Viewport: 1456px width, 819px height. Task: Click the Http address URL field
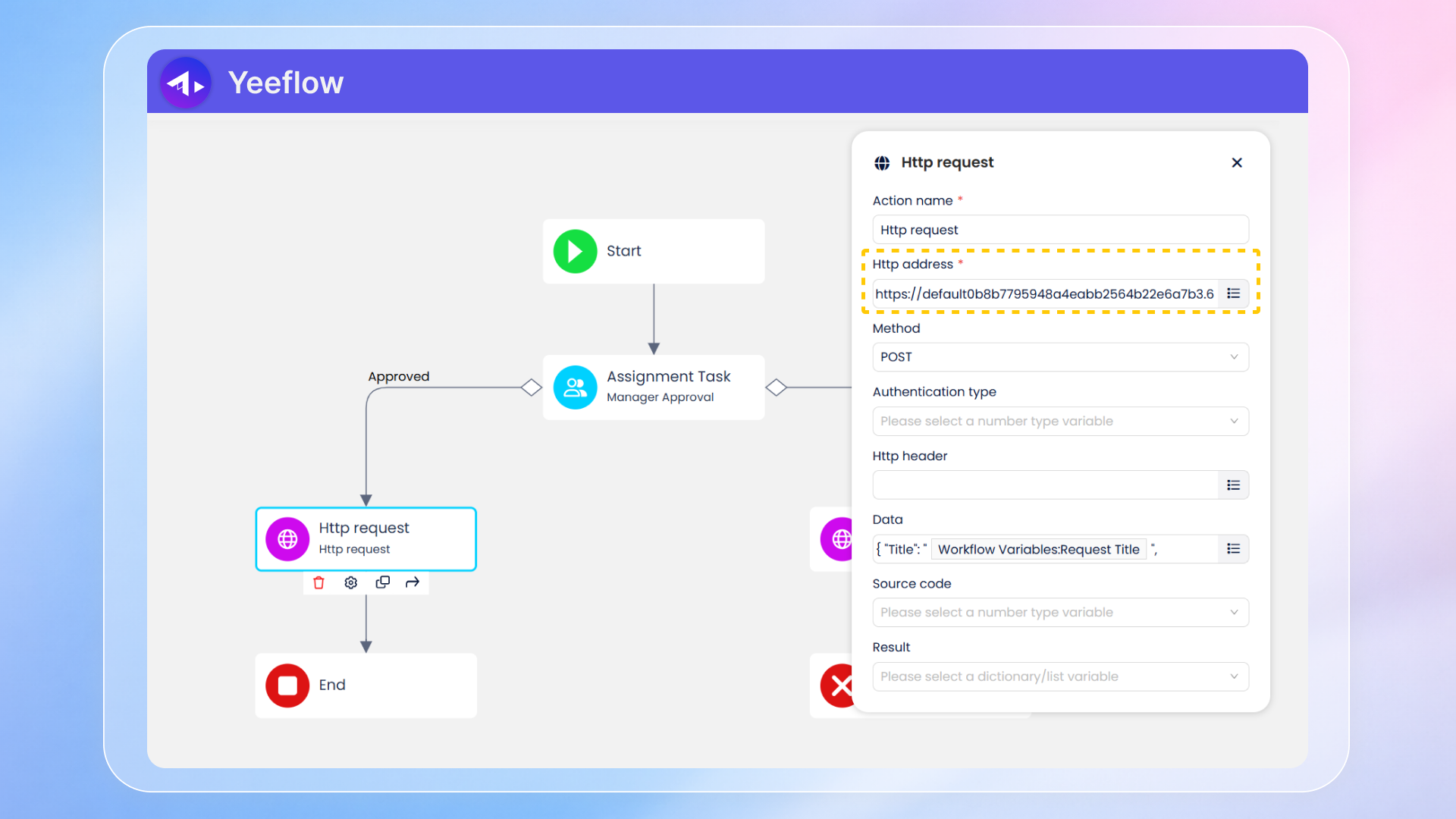(1044, 293)
